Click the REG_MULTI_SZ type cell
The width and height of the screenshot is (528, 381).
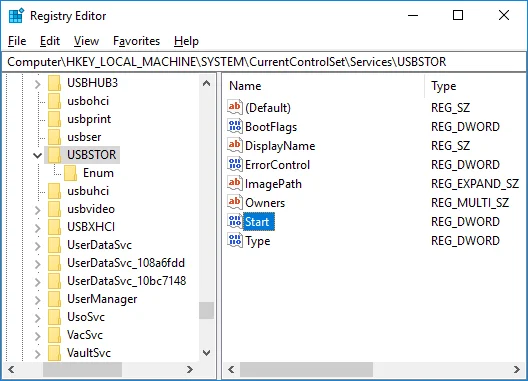point(470,203)
